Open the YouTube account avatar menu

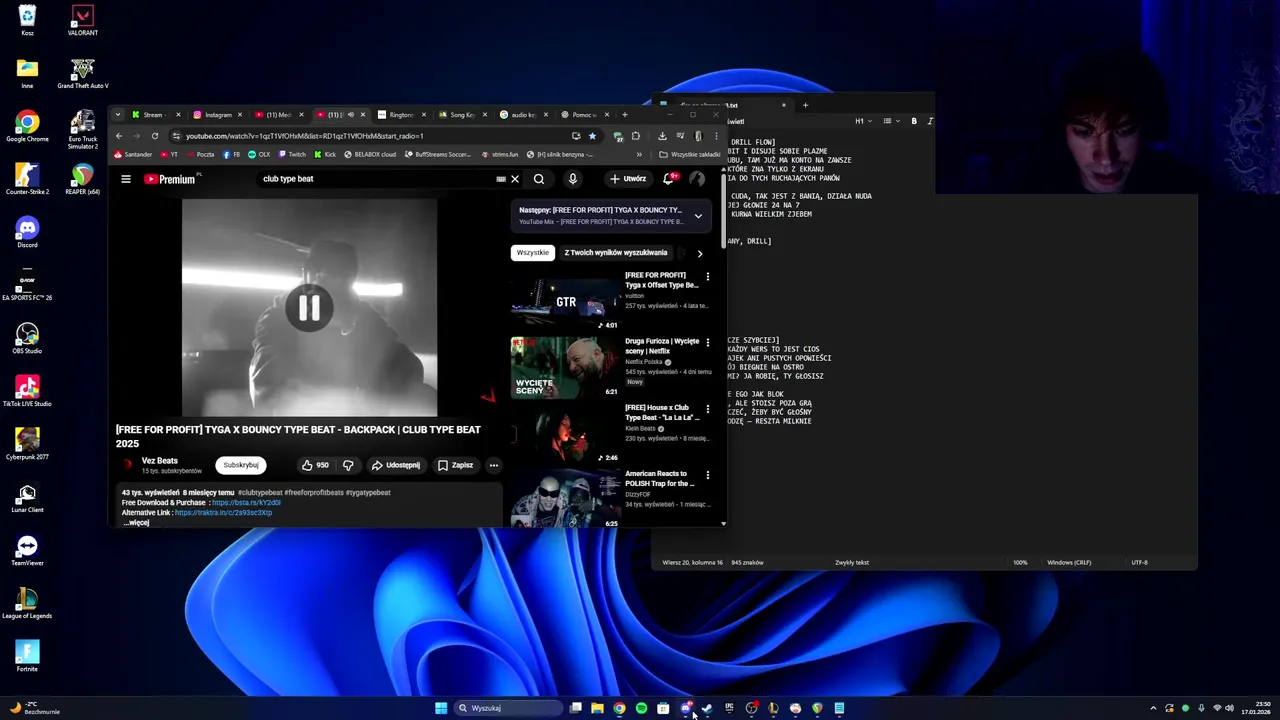[x=697, y=179]
